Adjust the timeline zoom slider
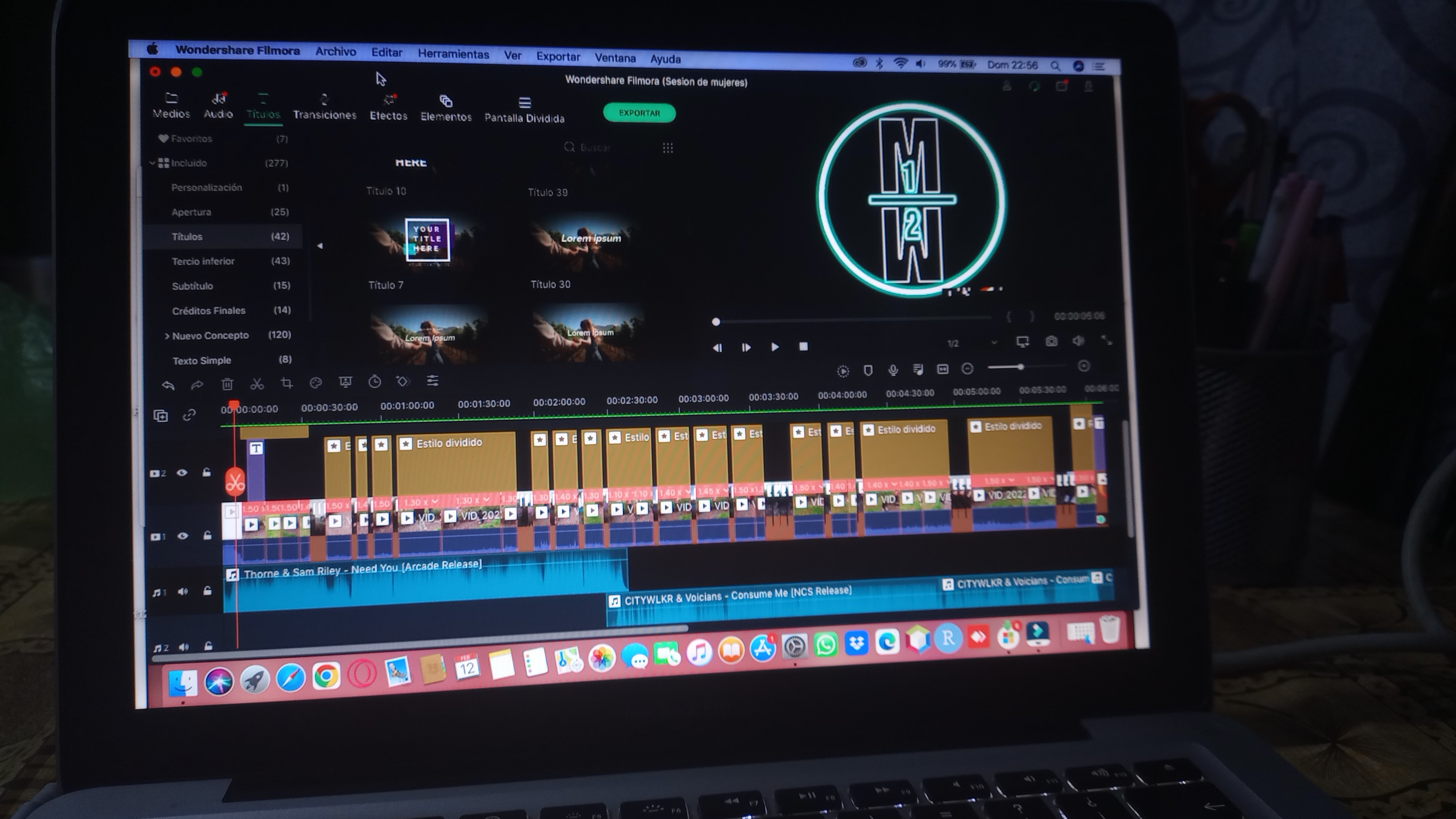Screen dimensions: 1456x819 (1021, 367)
